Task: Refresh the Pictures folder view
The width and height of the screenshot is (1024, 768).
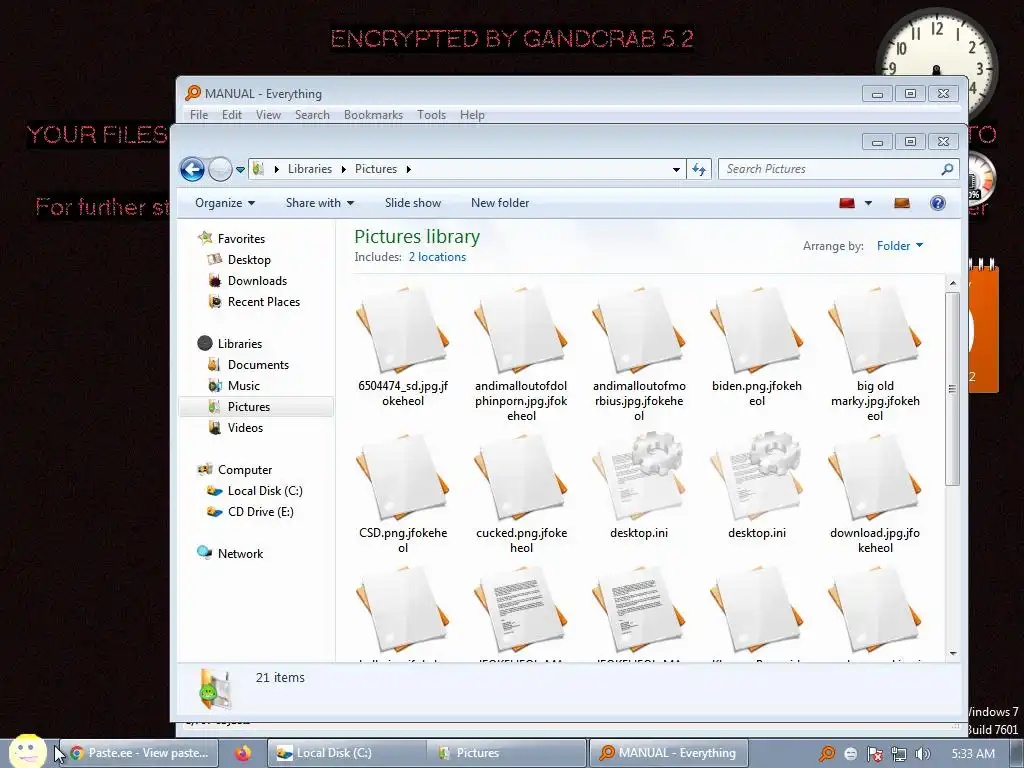Action: (x=699, y=169)
